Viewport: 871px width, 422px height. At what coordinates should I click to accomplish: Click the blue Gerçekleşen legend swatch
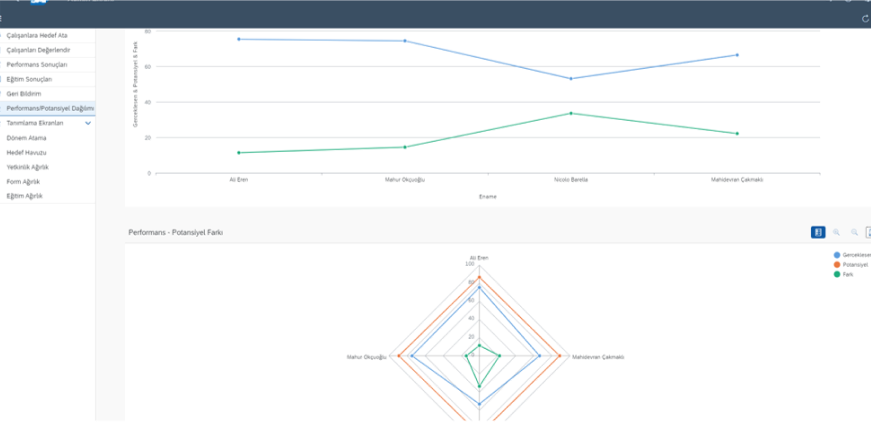837,255
